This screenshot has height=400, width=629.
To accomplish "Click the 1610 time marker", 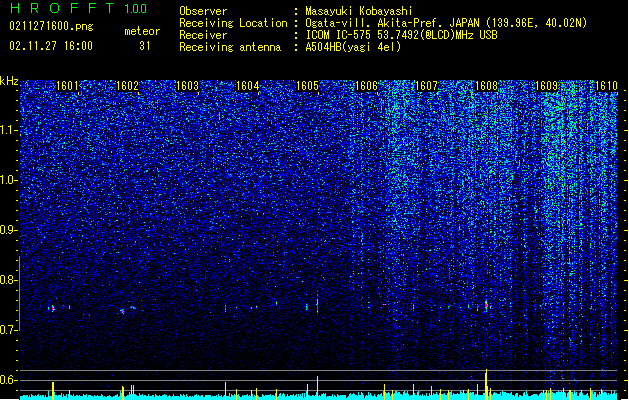I will (x=606, y=86).
